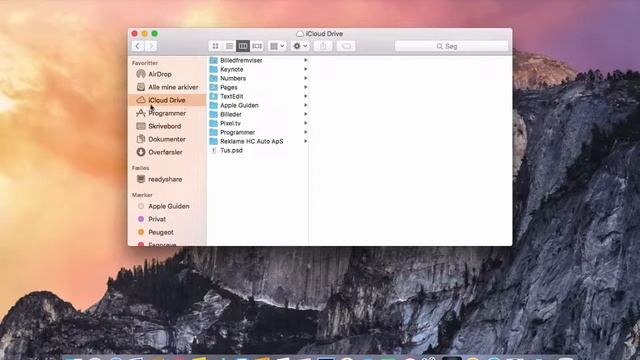
Task: Open AirDrop in the sidebar
Action: (x=167, y=74)
